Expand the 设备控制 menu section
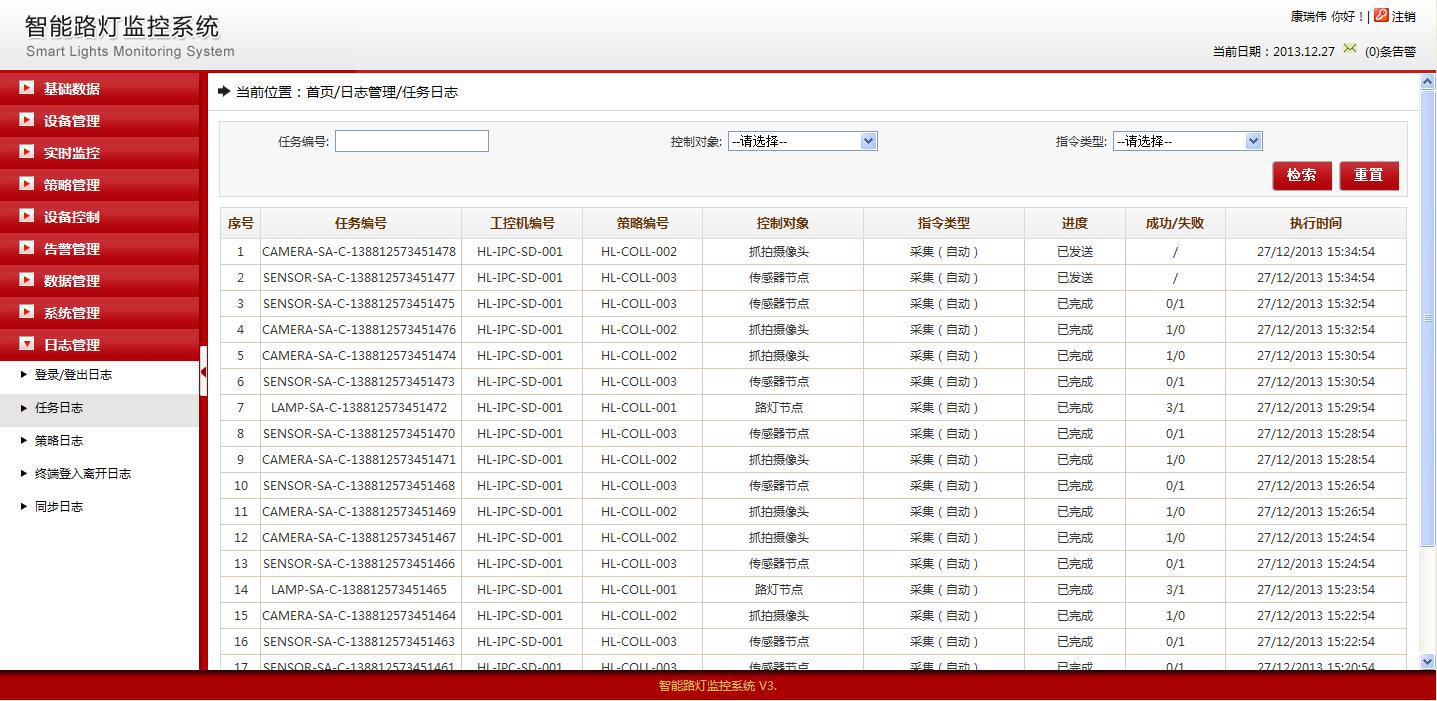Screen dimensions: 1437x701 (x=70, y=217)
